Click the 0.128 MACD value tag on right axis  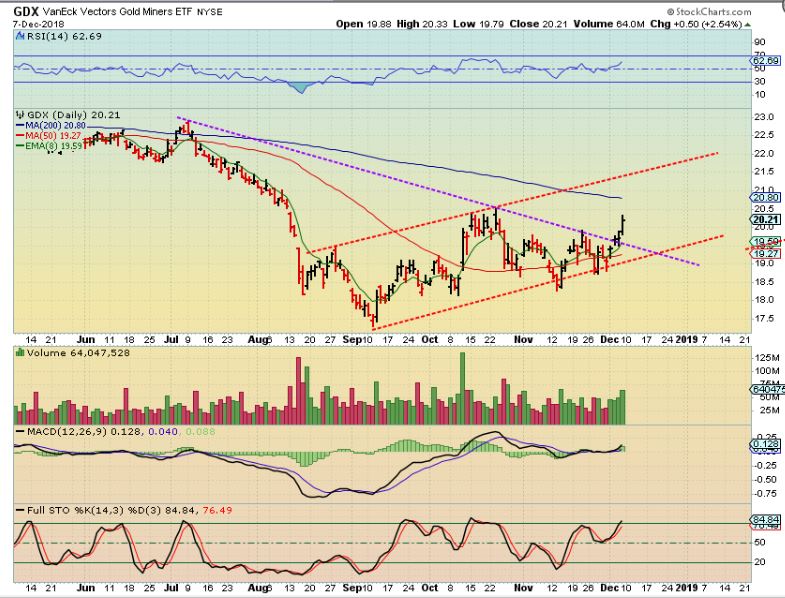tap(766, 444)
